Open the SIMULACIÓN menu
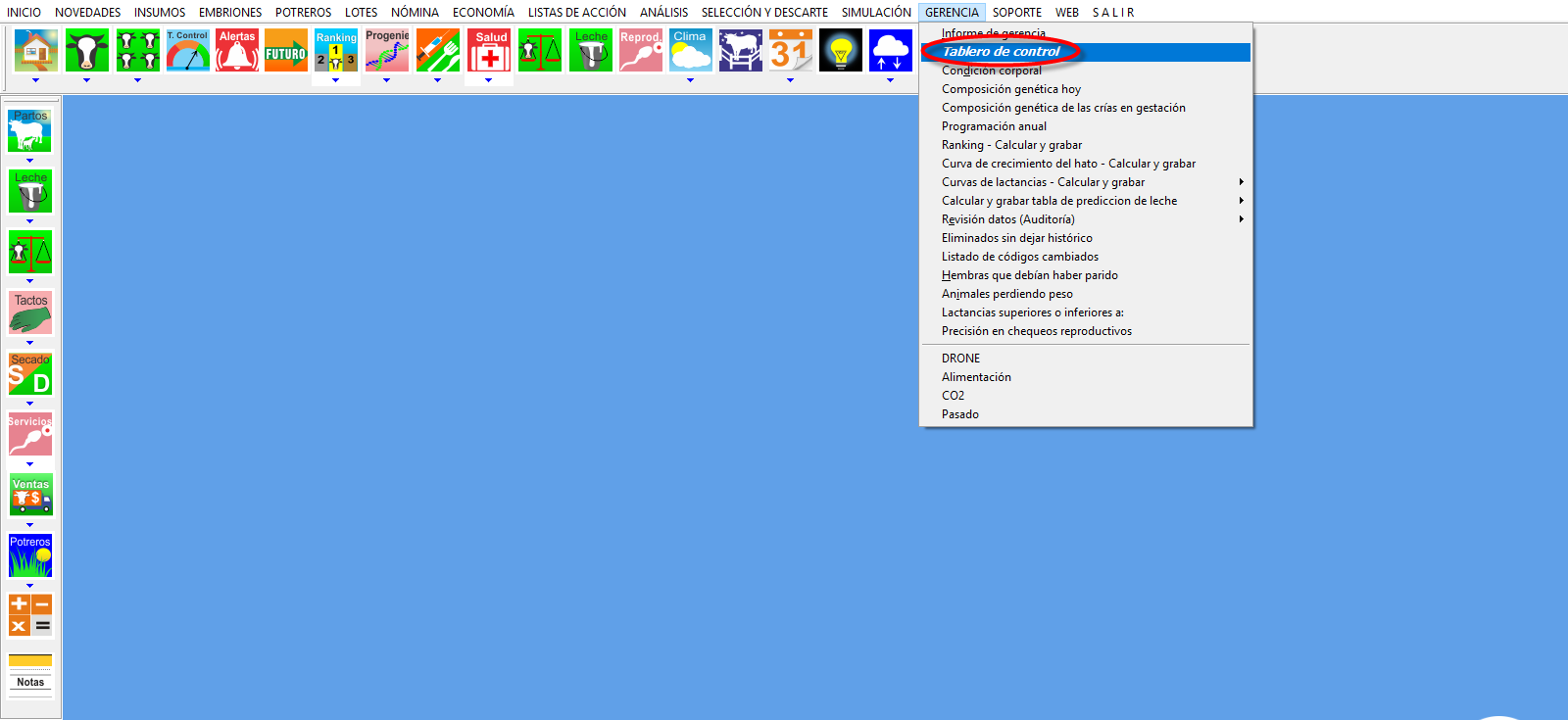 (876, 13)
